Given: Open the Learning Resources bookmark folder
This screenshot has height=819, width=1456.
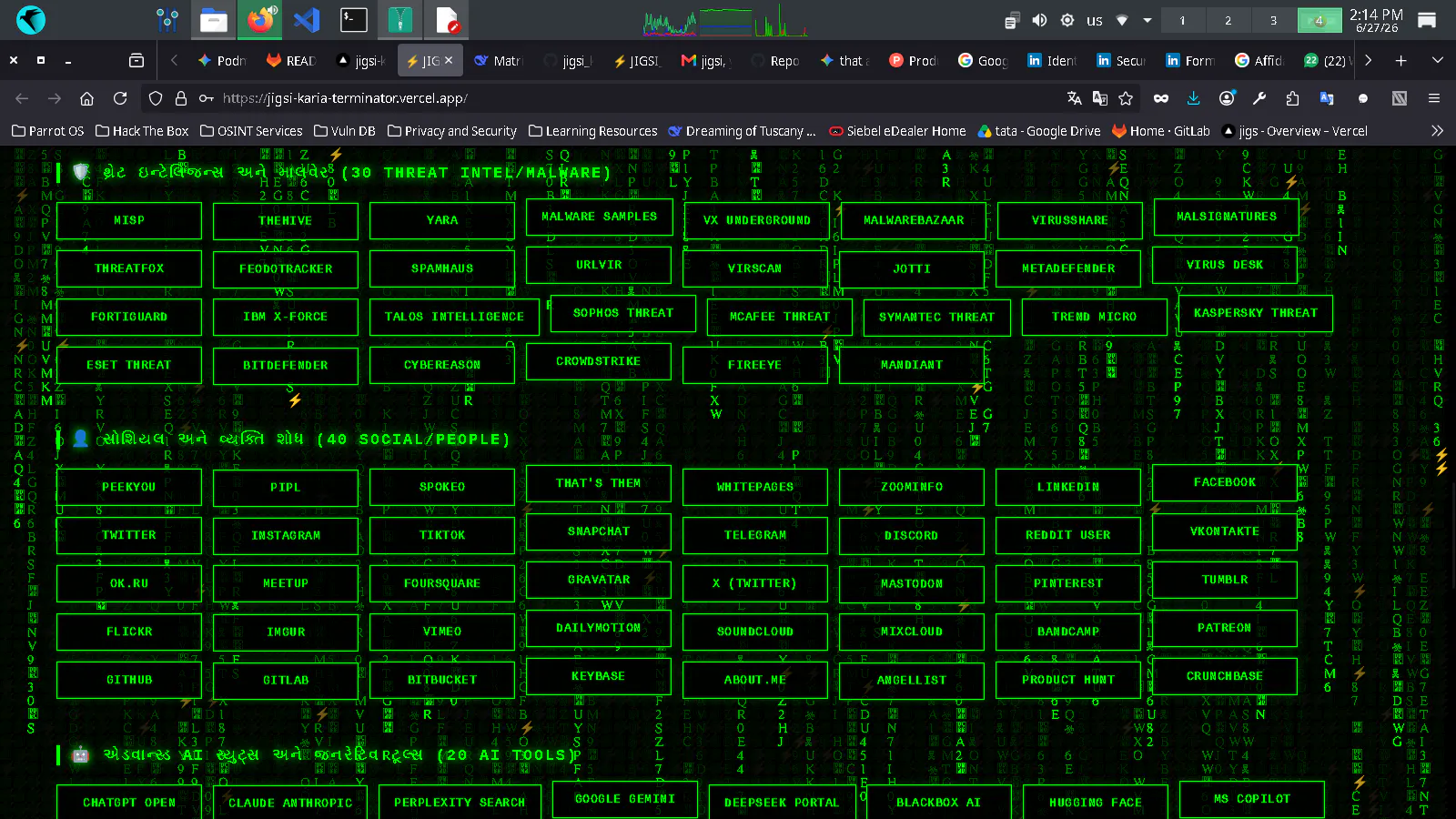Looking at the screenshot, I should click(x=592, y=131).
